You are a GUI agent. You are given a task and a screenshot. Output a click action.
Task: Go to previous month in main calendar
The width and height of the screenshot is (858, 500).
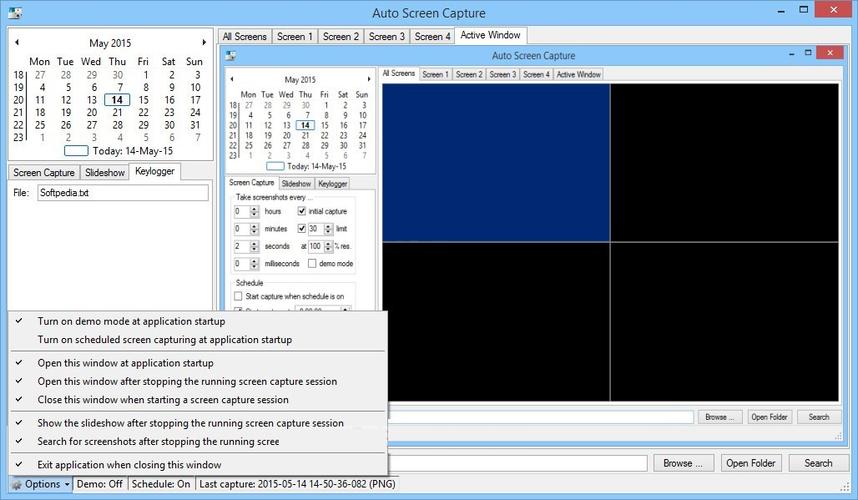(x=17, y=42)
